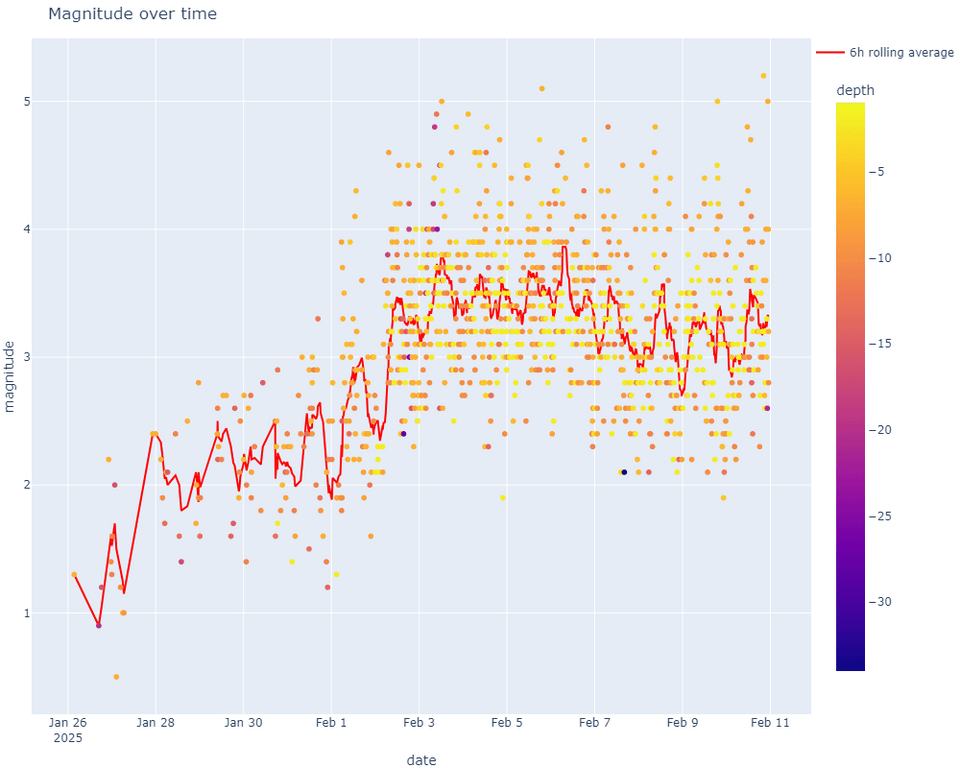This screenshot has width=960, height=768.
Task: Click the first data point at magnitude 1.3 on Jan 26
Action: (x=74, y=574)
